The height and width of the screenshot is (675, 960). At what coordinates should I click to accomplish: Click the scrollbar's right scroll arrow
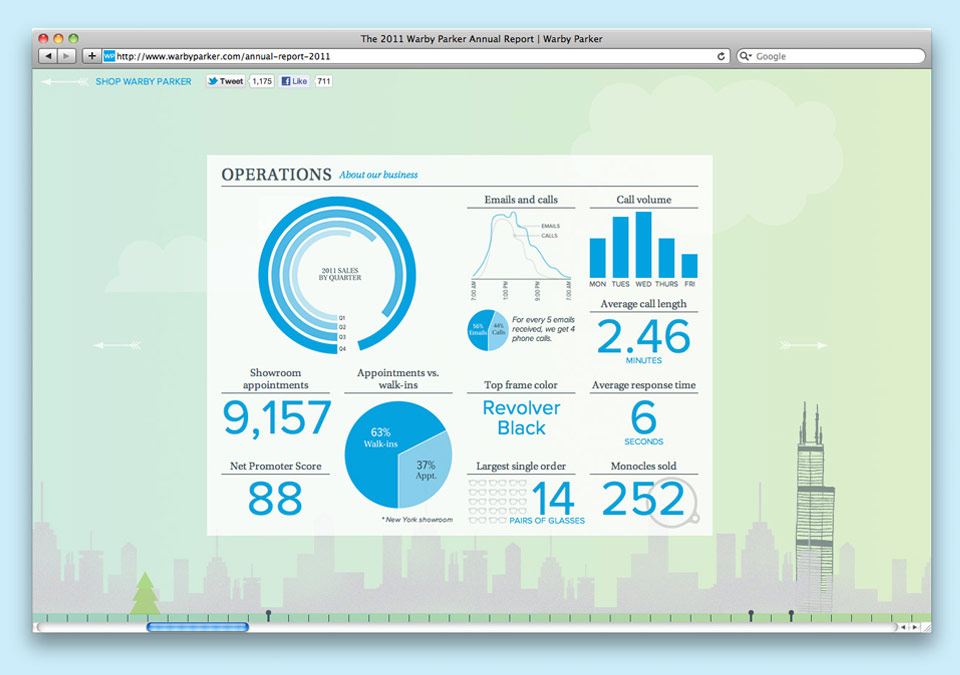[915, 627]
